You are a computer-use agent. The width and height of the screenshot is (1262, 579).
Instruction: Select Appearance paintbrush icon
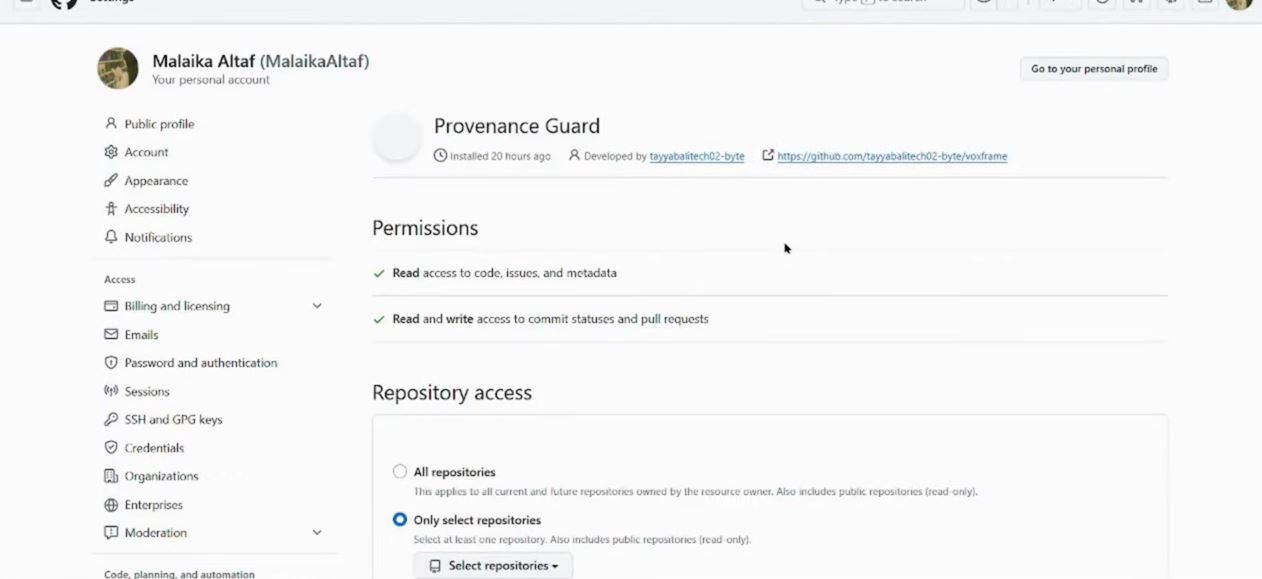pos(111,181)
